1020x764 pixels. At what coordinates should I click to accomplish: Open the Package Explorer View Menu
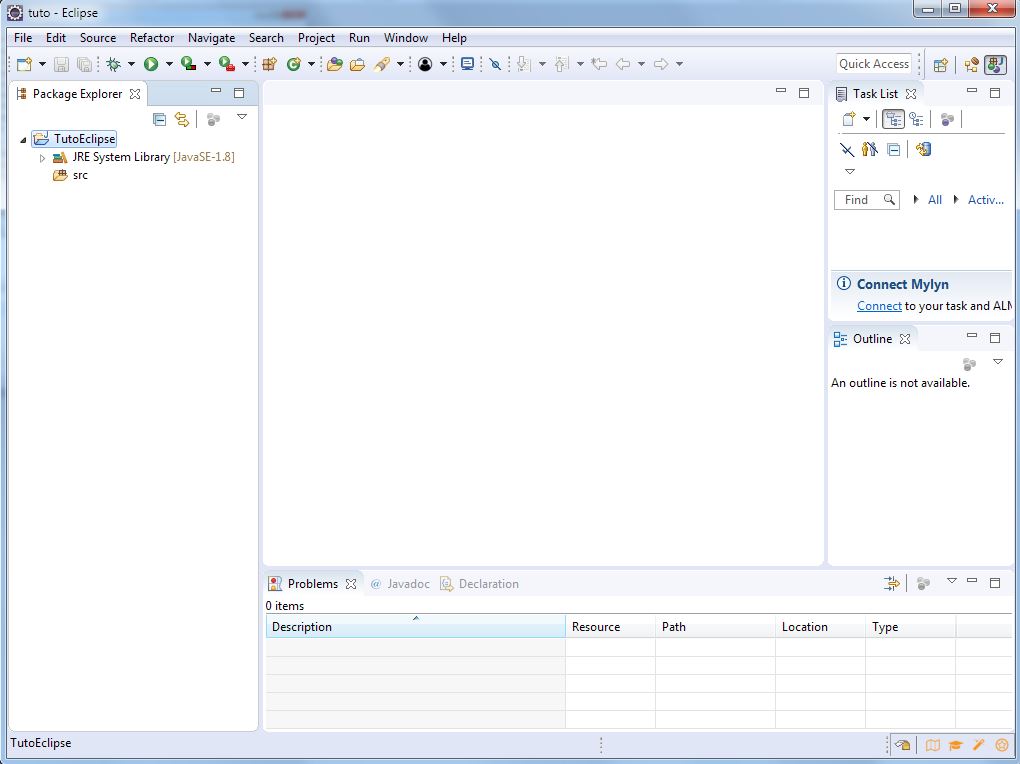pyautogui.click(x=241, y=117)
